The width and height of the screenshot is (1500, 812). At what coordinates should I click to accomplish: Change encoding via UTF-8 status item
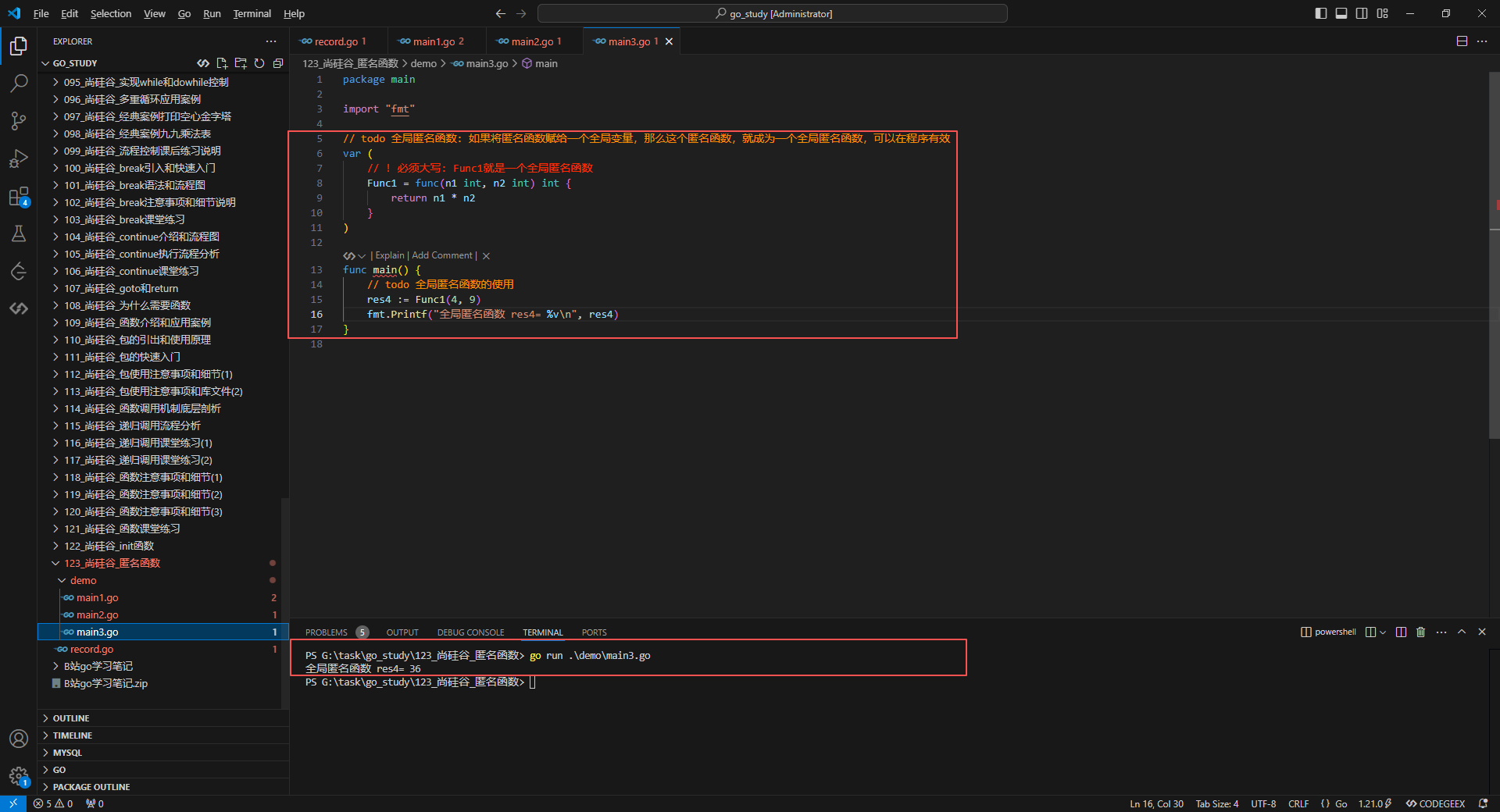tap(1263, 803)
